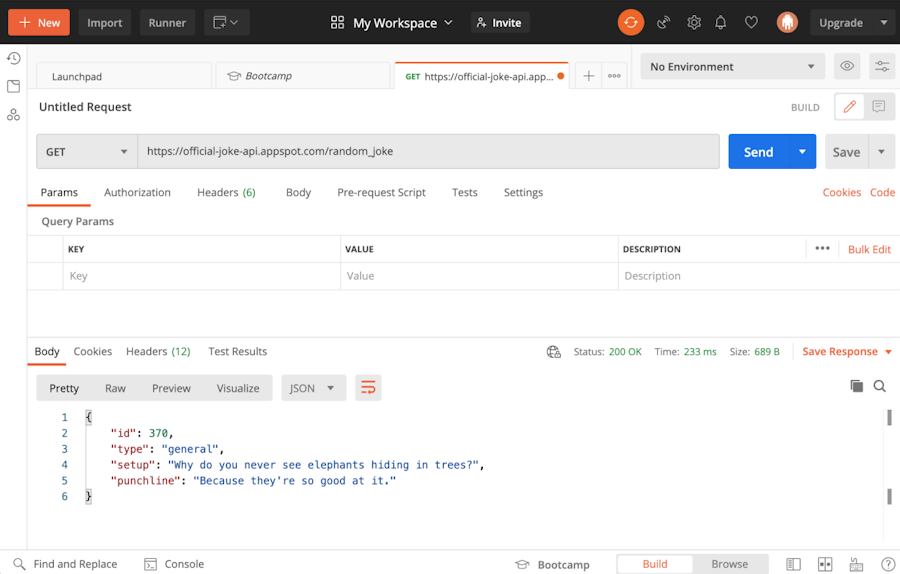Viewport: 900px width, 574px height.
Task: Expand the Save Response dropdown
Action: click(847, 351)
